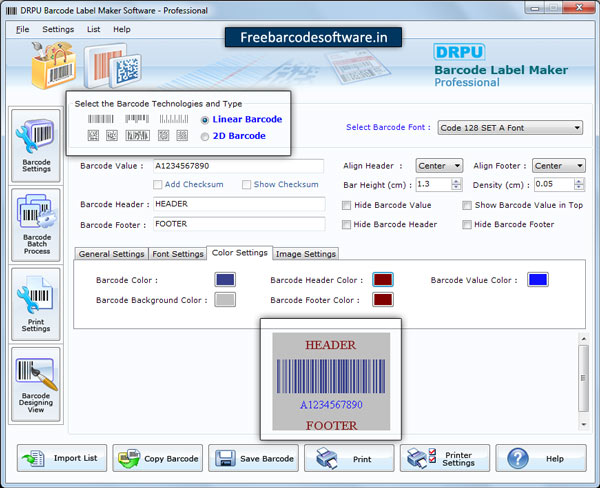Image resolution: width=600 pixels, height=488 pixels.
Task: Click the Density input field
Action: pos(554,184)
